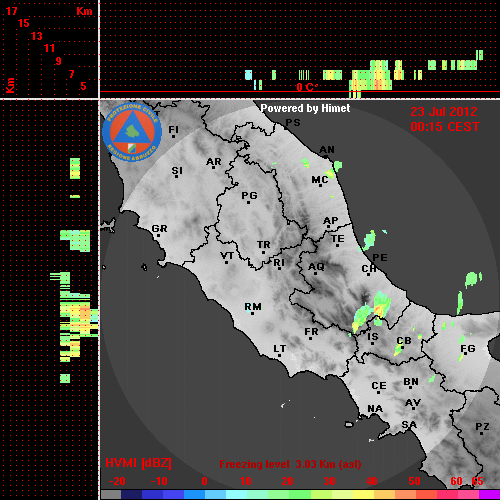500x500 pixels.
Task: Click the PG city label
Action: coord(249,195)
